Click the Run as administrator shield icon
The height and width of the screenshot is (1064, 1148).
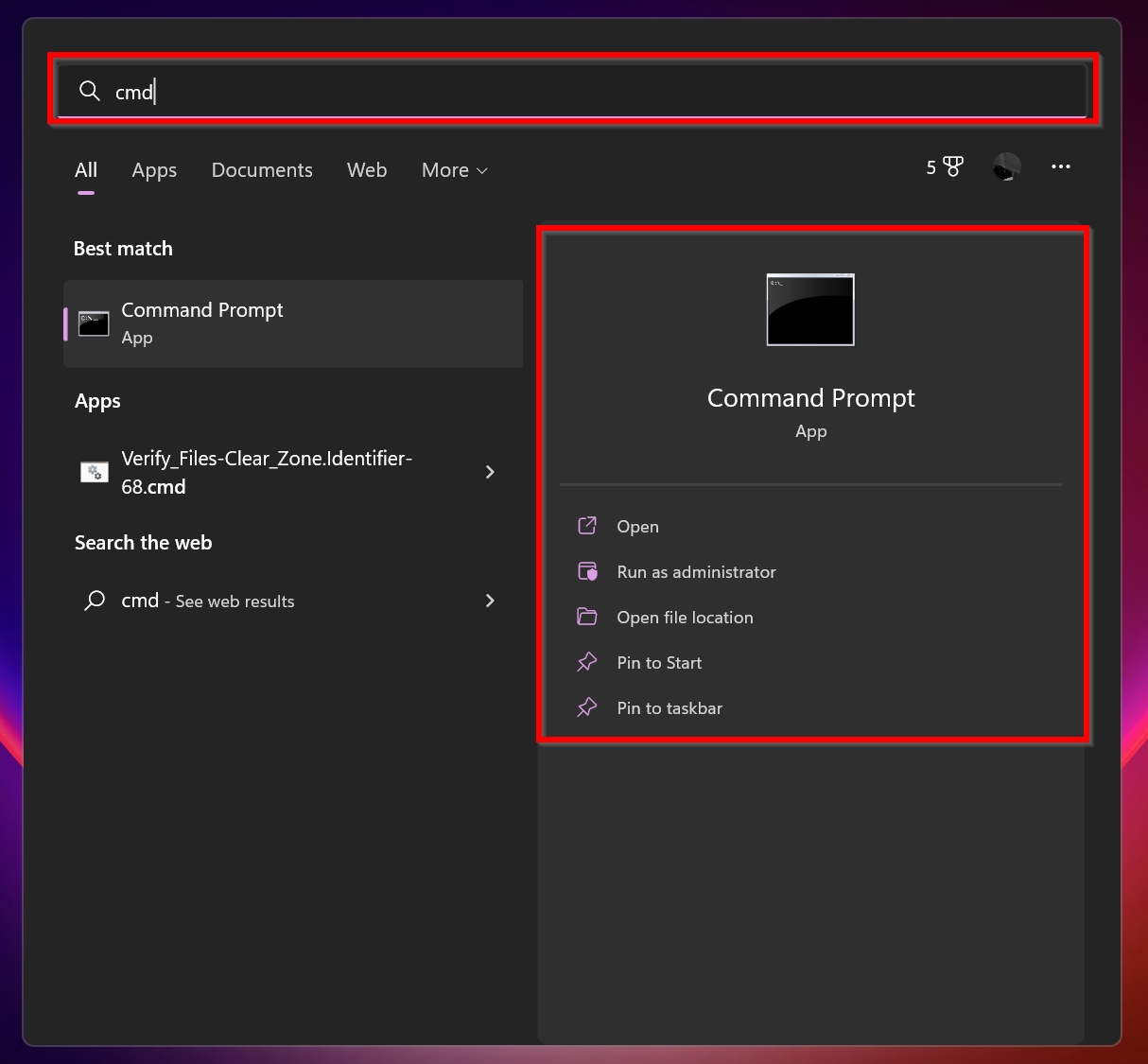coord(587,571)
